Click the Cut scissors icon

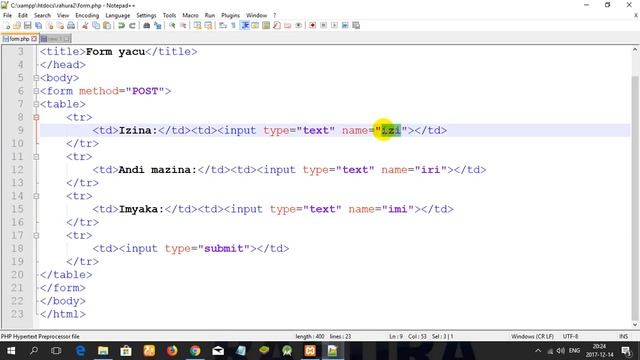coord(85,25)
